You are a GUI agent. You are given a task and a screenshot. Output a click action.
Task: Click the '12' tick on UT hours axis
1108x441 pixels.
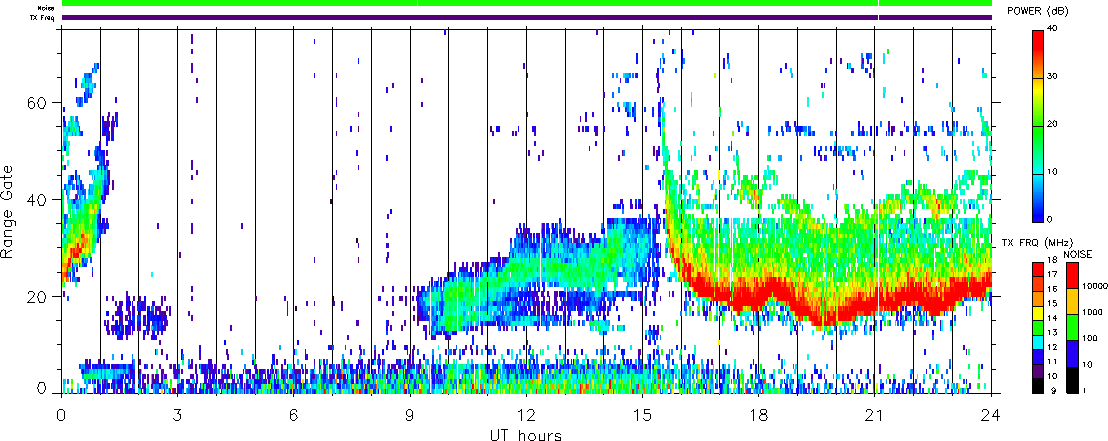(526, 416)
